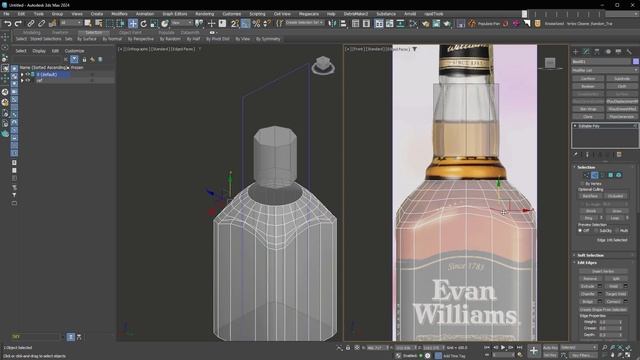This screenshot has width=640, height=360.
Task: Switch to the Object Paint ribbon tab
Action: coord(130,32)
